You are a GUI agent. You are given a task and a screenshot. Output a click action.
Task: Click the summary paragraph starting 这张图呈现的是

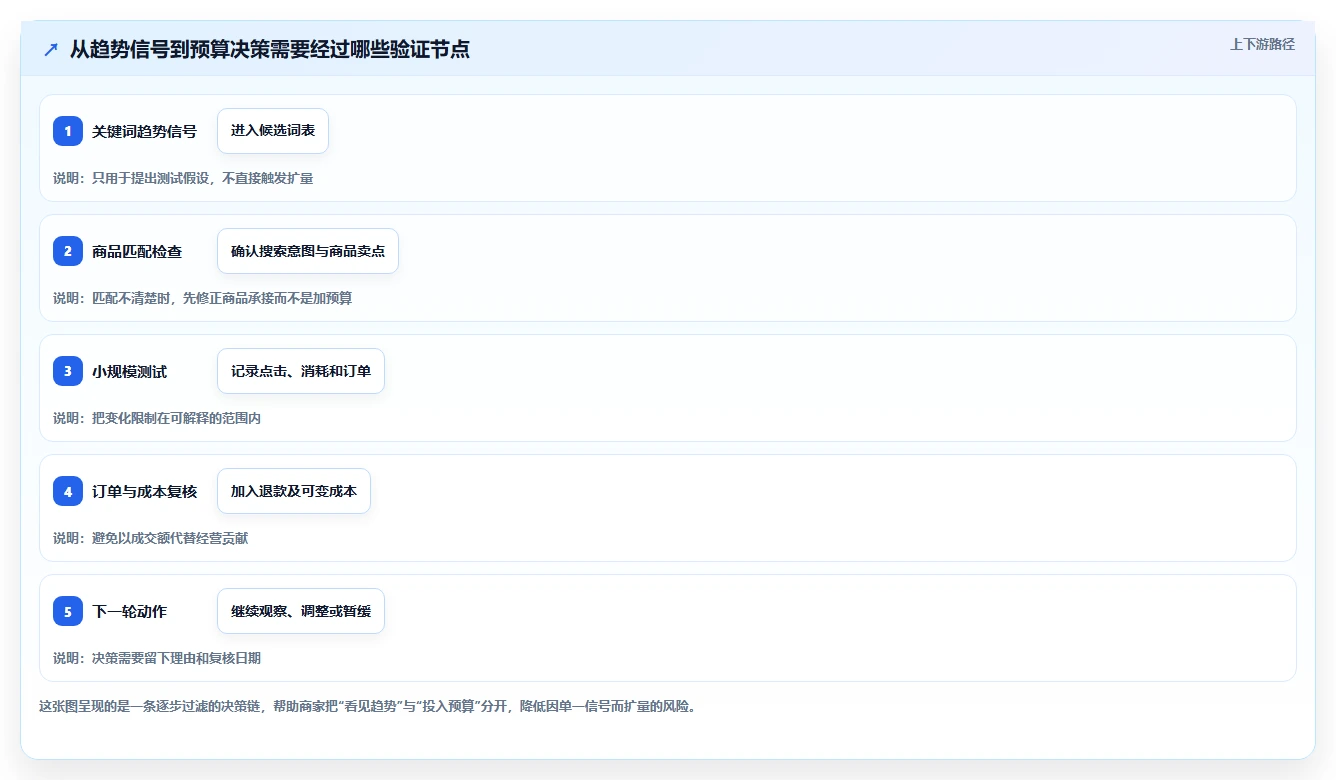pyautogui.click(x=367, y=706)
